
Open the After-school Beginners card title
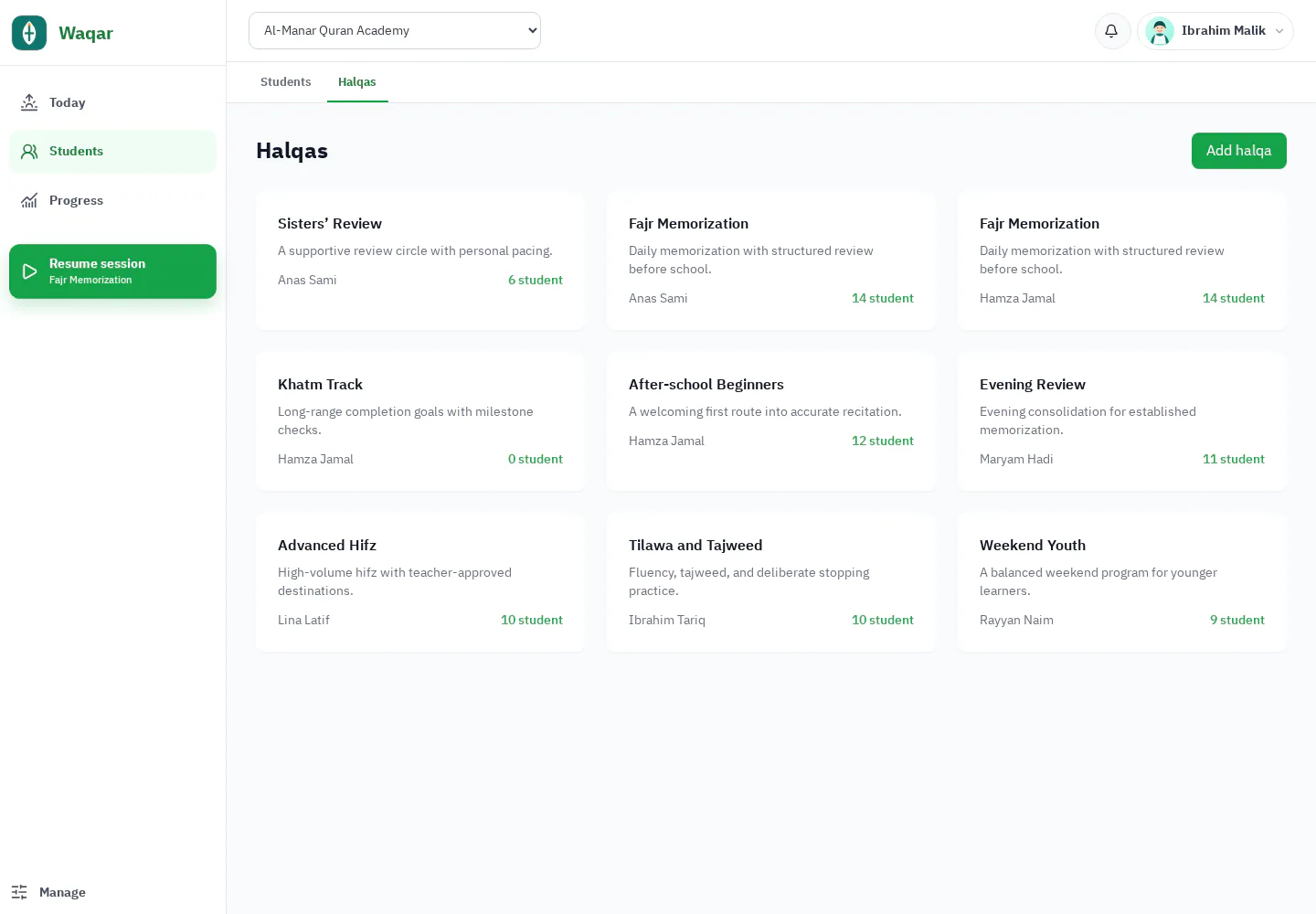706,384
